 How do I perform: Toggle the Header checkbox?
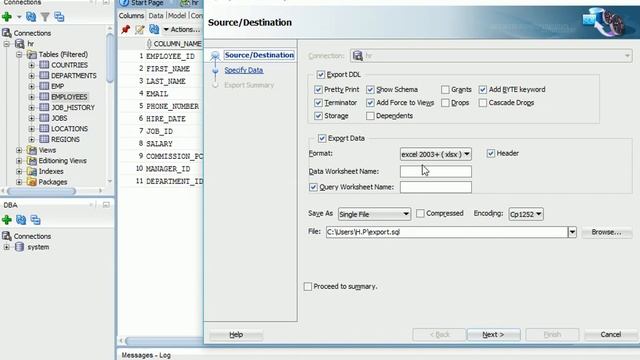point(491,153)
